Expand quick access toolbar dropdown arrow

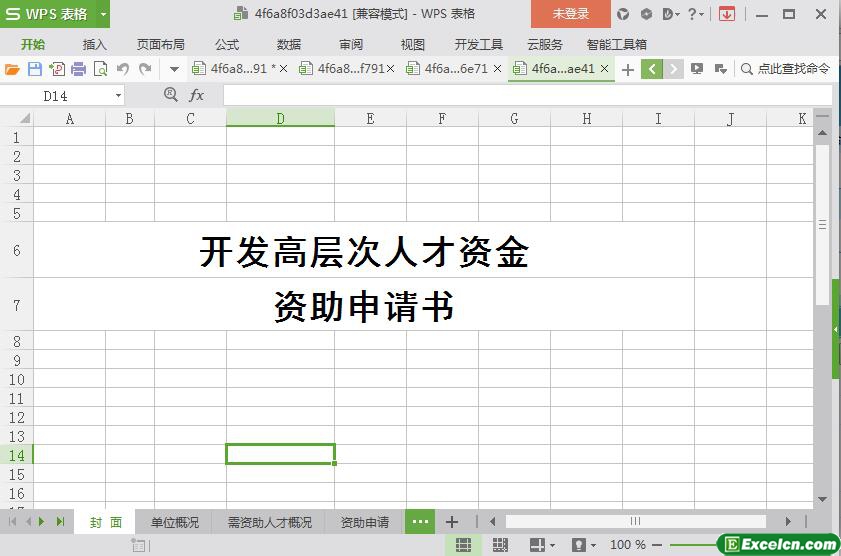pyautogui.click(x=174, y=69)
